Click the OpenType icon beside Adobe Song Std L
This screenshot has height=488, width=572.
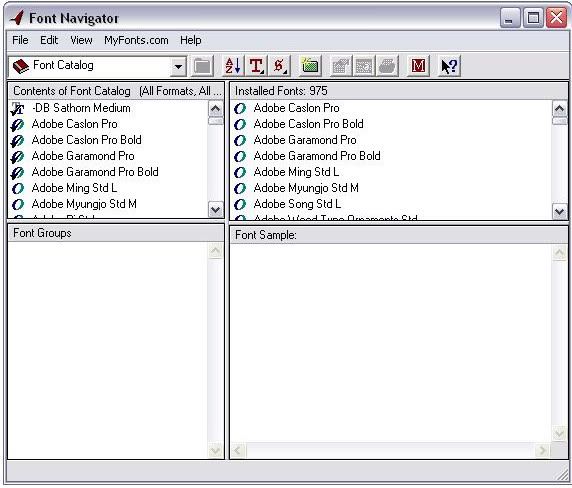point(240,204)
